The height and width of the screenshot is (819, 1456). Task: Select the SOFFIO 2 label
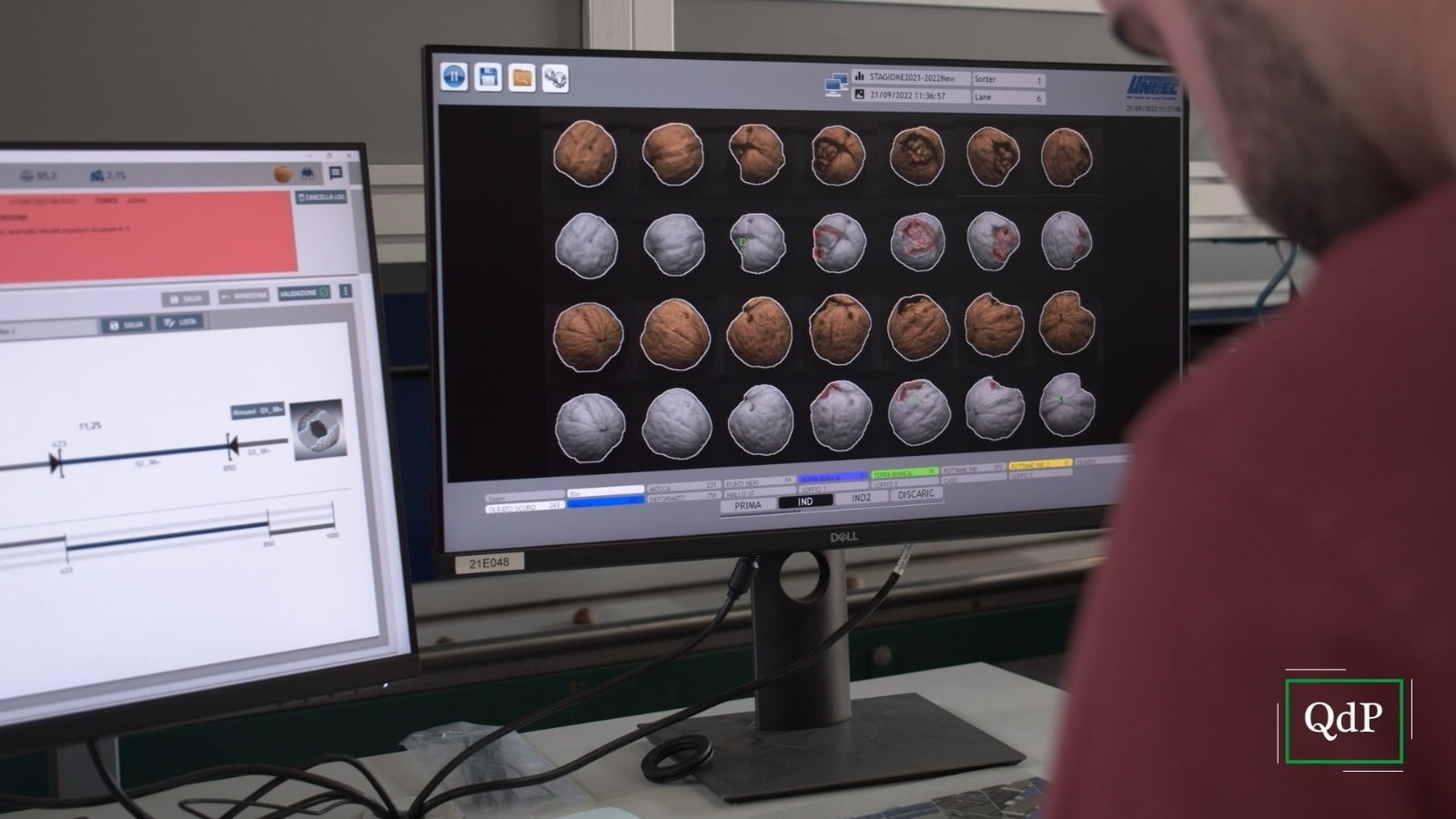(x=905, y=483)
